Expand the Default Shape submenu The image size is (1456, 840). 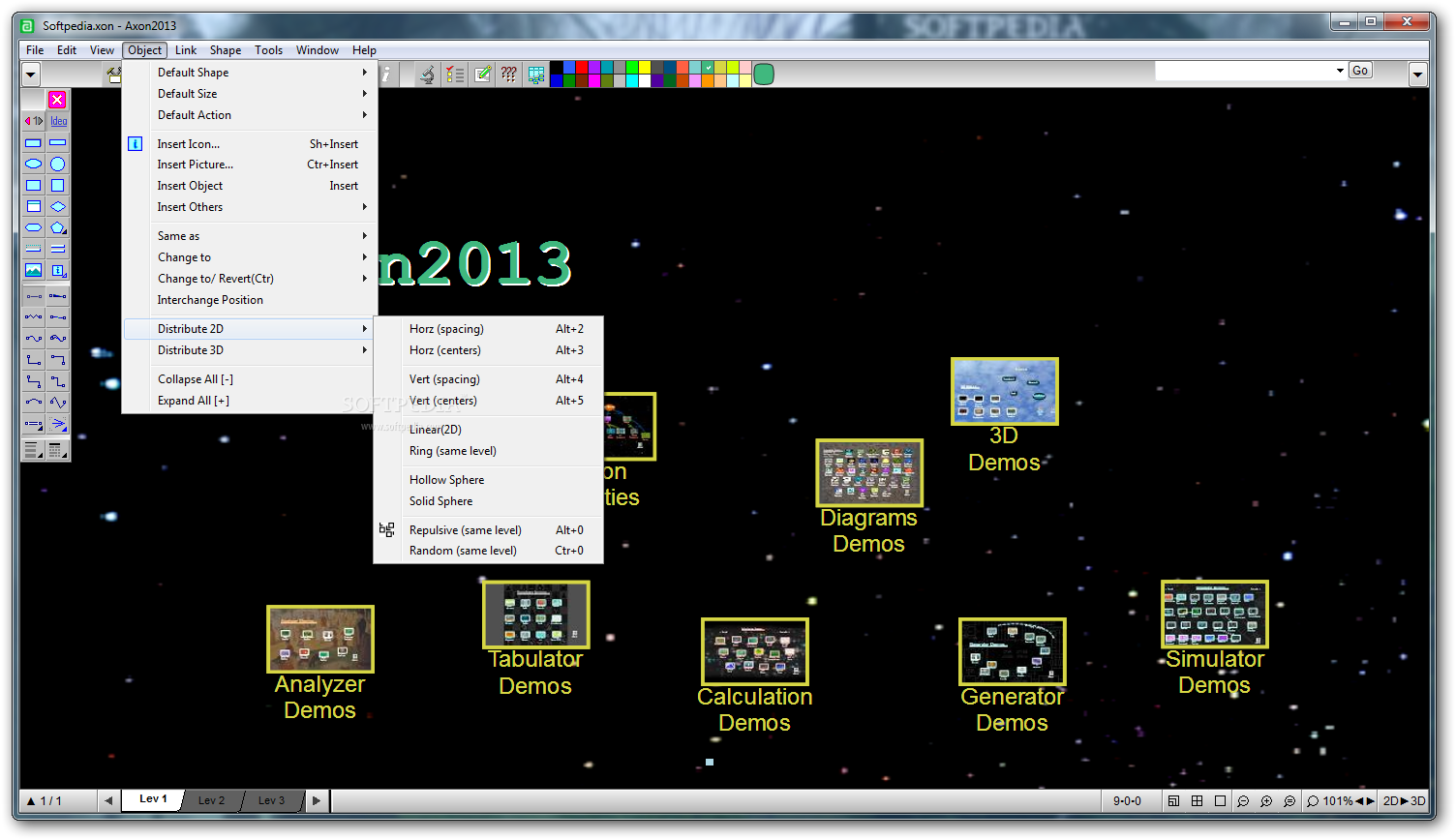click(x=250, y=73)
